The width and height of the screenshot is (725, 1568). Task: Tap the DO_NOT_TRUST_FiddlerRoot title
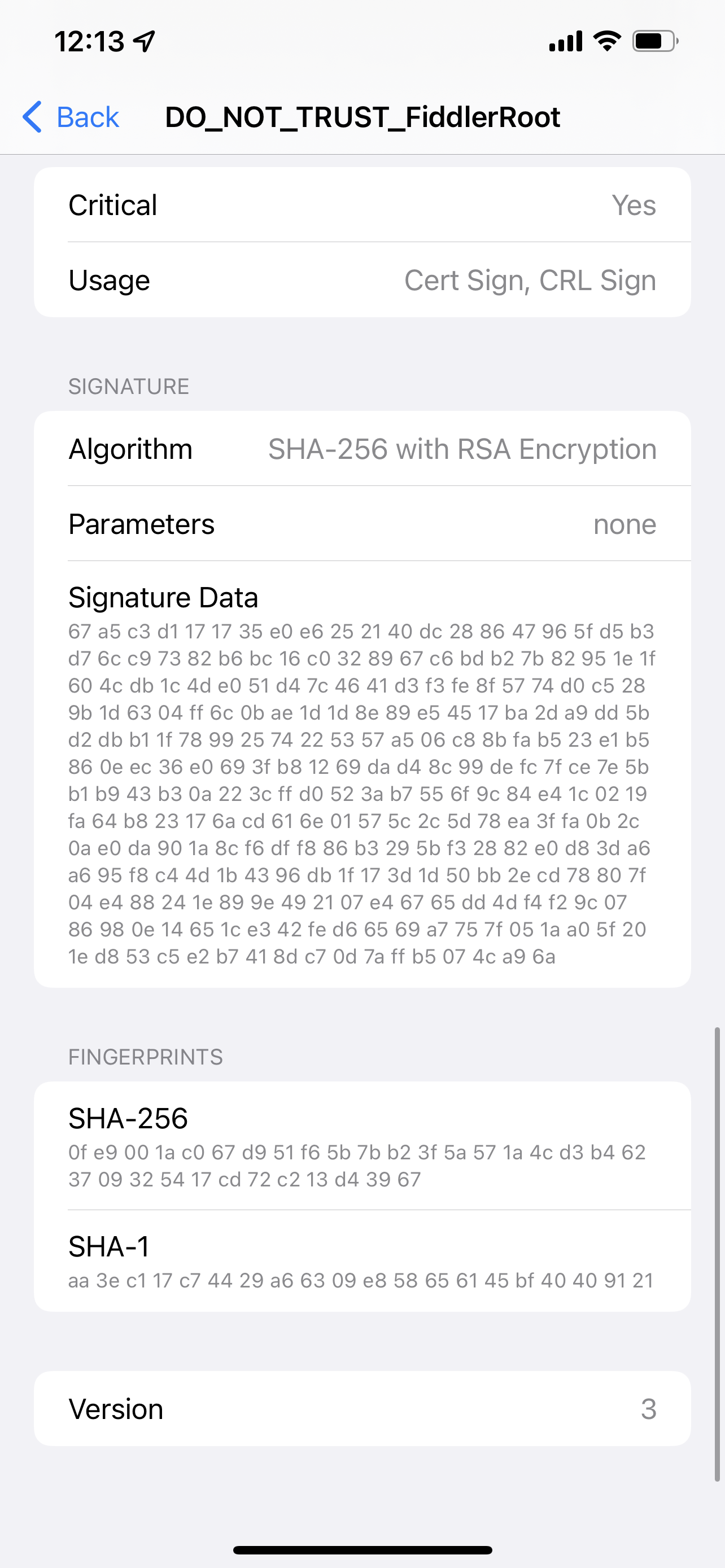pyautogui.click(x=362, y=117)
